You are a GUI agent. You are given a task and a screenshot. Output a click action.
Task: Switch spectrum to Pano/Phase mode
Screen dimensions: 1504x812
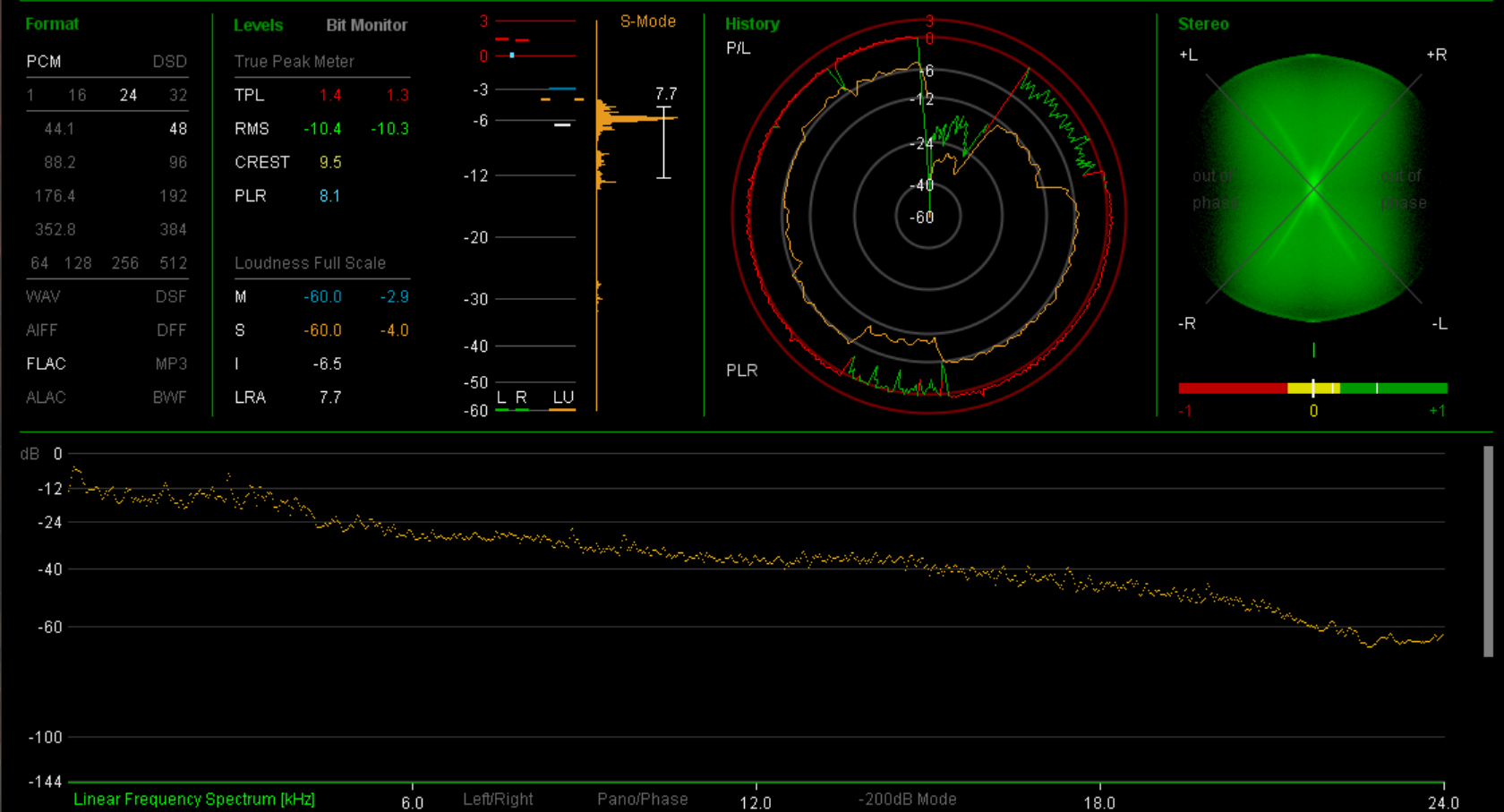[643, 799]
